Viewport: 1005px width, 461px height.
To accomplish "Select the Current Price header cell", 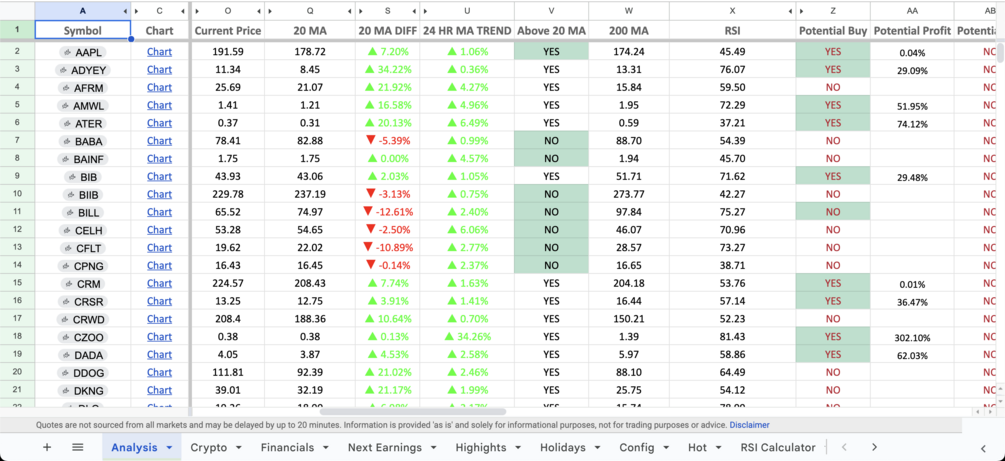I will [x=228, y=30].
